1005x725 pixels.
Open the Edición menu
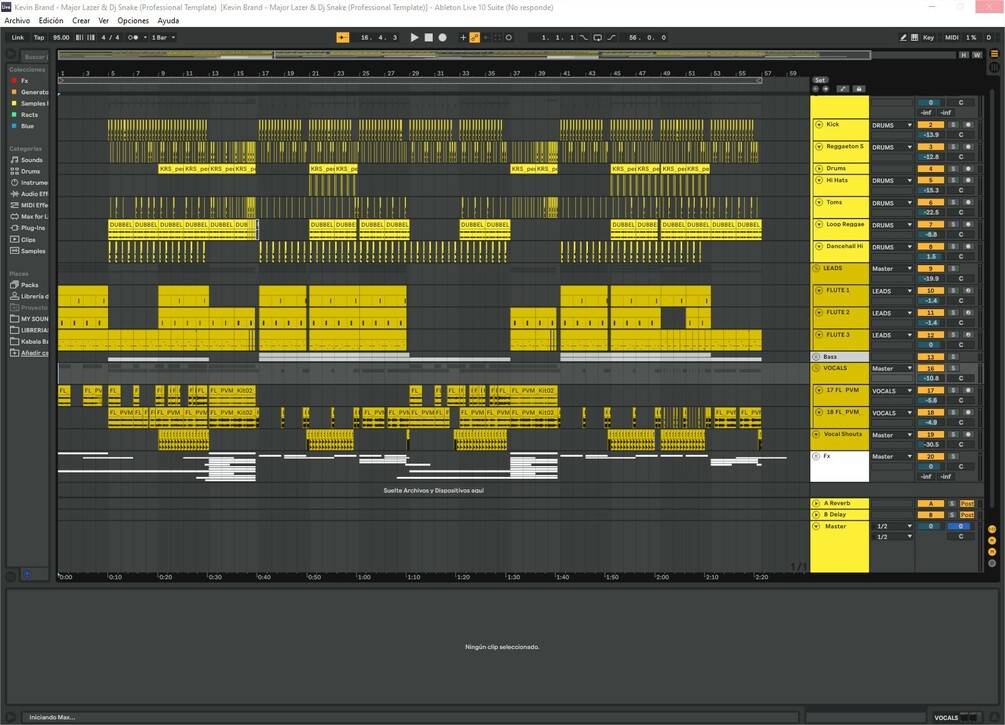(51, 21)
